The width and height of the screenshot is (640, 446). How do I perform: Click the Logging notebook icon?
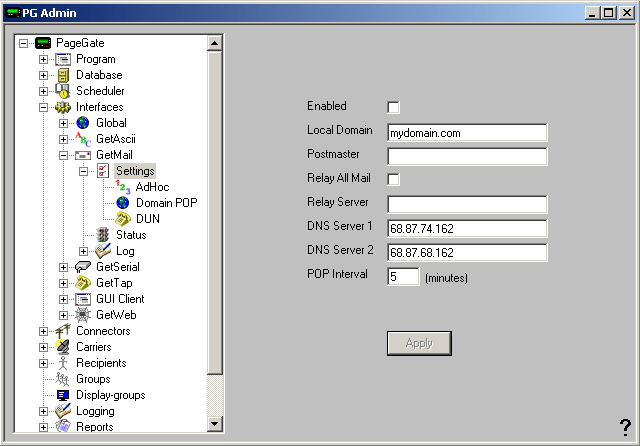(63, 411)
